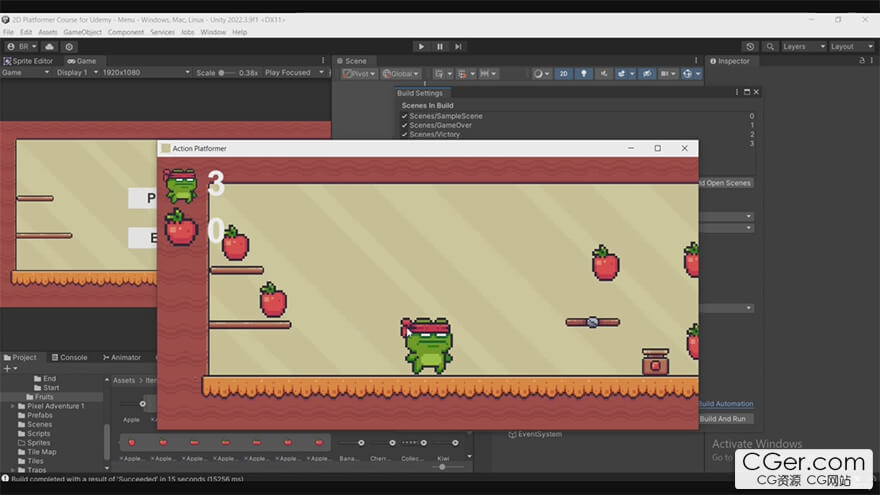The width and height of the screenshot is (880, 495).
Task: Click the Step frame button
Action: point(458,46)
